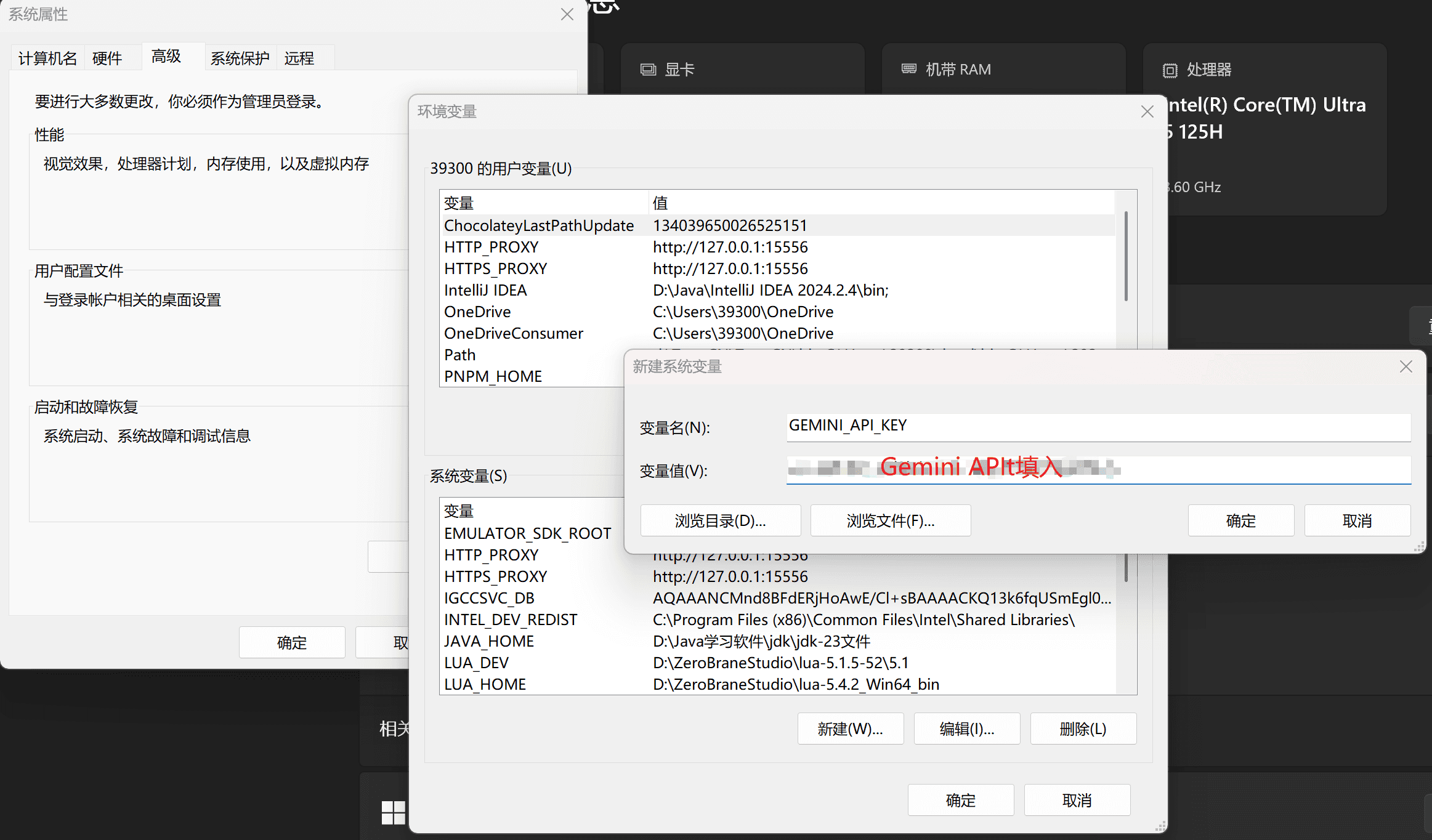Click the Windows Start logo icon

(394, 812)
